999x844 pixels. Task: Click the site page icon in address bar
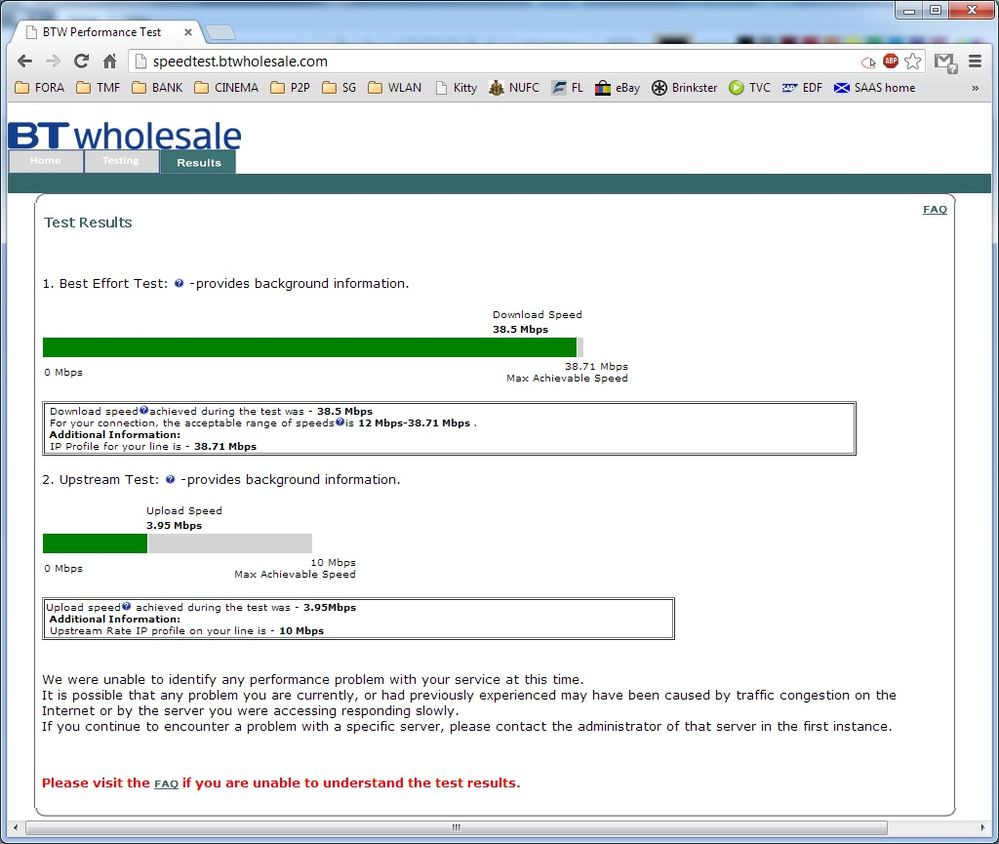(x=141, y=61)
